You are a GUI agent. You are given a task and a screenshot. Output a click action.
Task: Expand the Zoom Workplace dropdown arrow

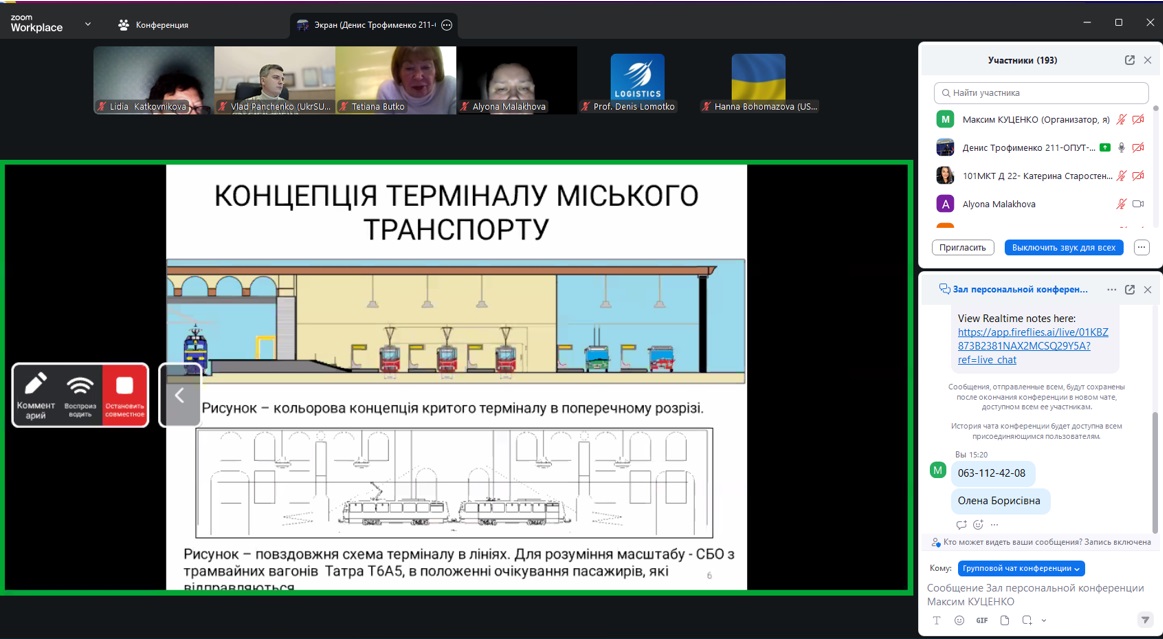[87, 24]
